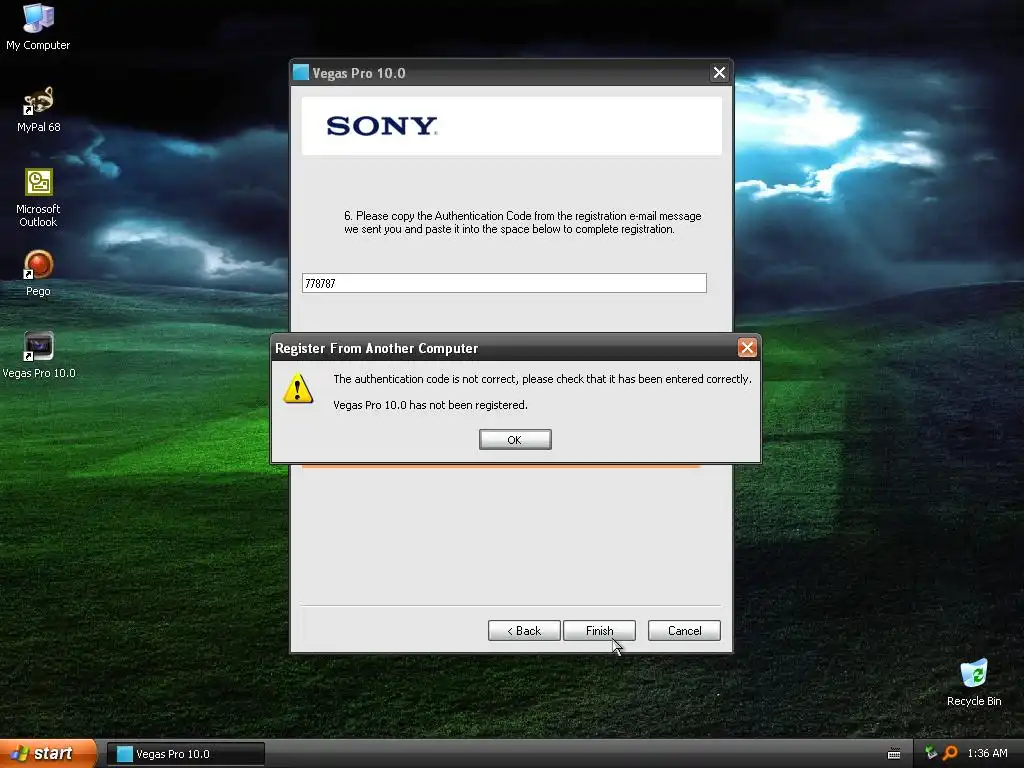Open My Computer desktop icon
1024x768 pixels.
38,26
